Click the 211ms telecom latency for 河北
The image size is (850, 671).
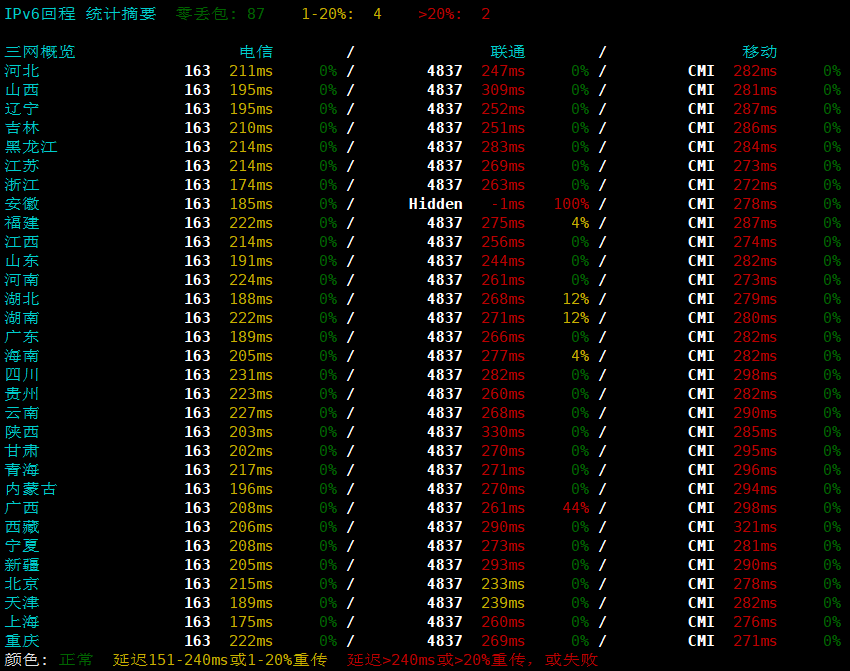[x=251, y=71]
